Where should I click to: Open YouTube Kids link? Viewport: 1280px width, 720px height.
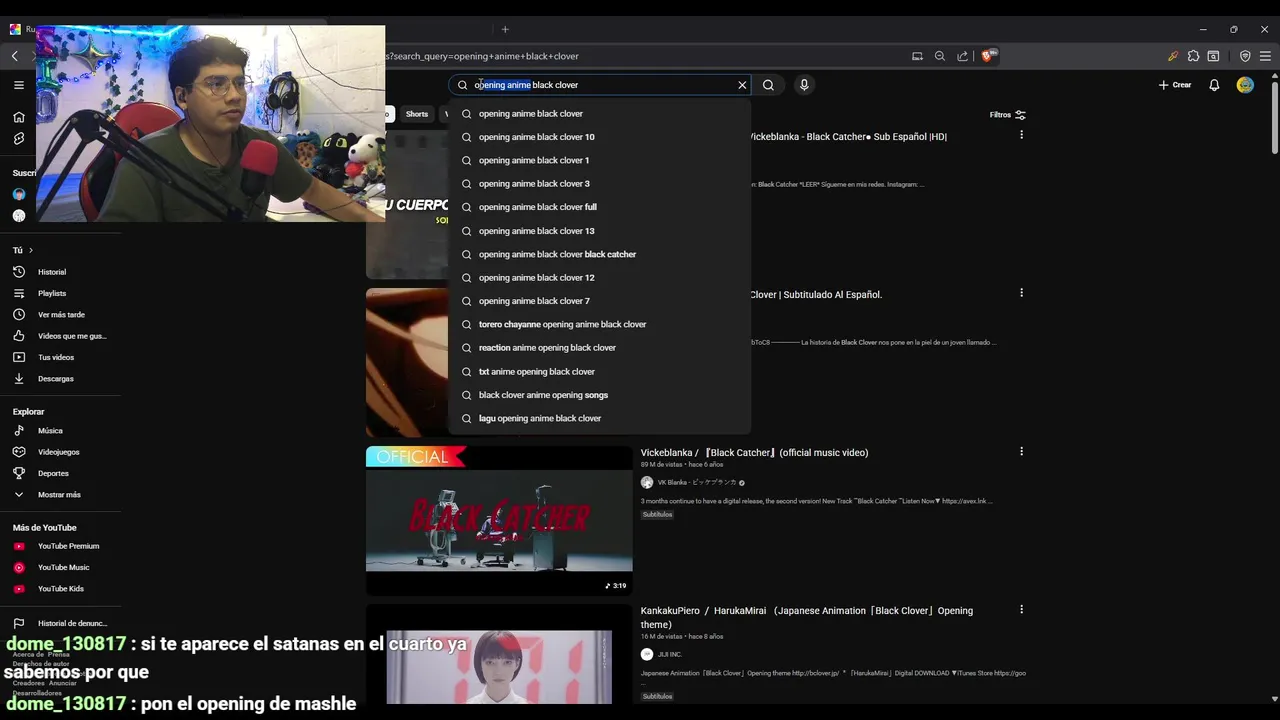(x=61, y=589)
